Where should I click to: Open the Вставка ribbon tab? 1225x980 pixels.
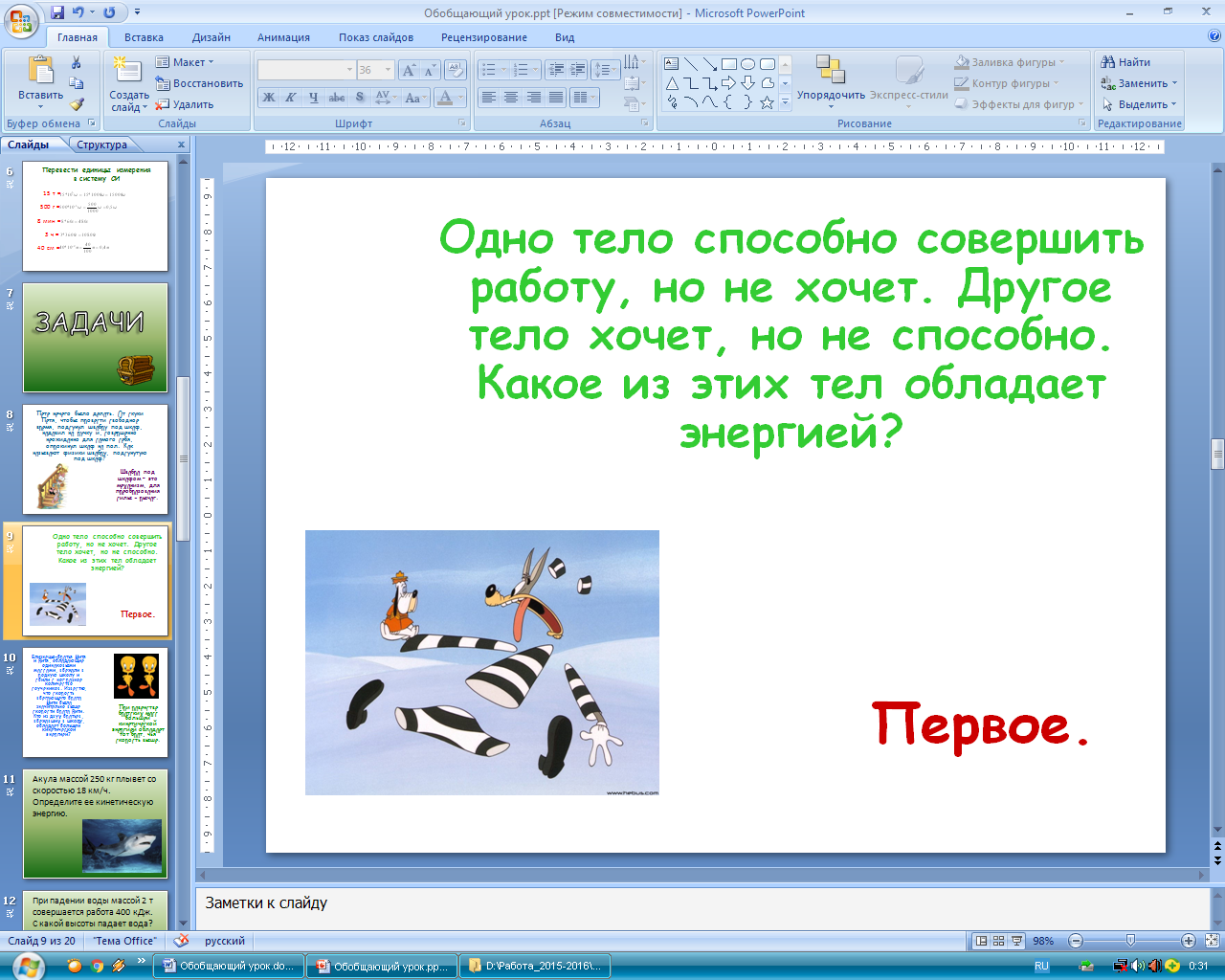(x=144, y=37)
